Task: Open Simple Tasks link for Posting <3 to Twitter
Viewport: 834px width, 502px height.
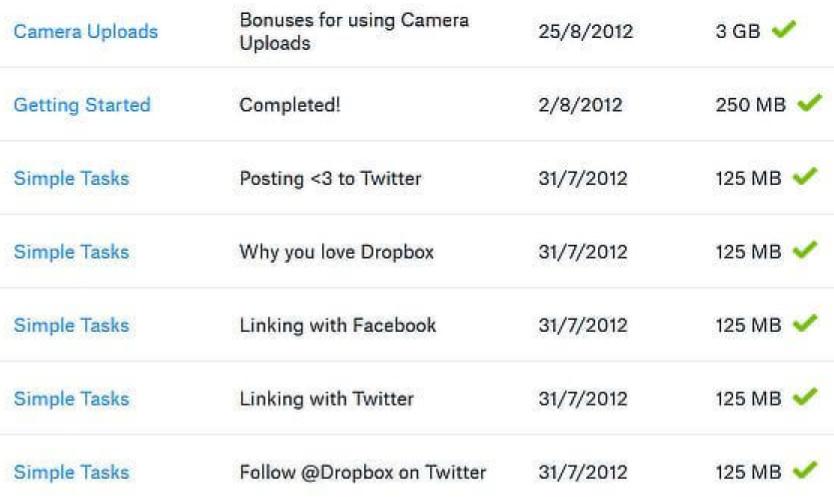Action: click(71, 178)
